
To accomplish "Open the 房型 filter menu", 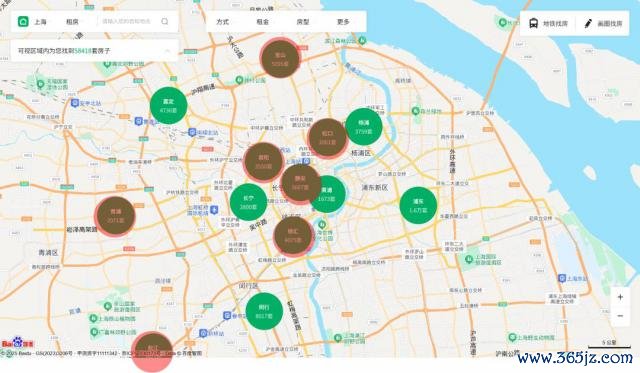I will [x=303, y=22].
